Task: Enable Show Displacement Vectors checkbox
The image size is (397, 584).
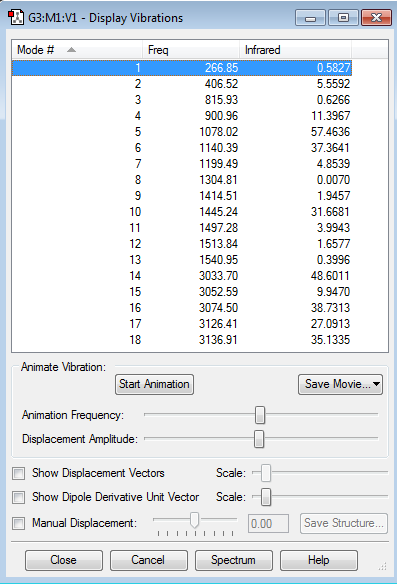Action: pyautogui.click(x=18, y=473)
